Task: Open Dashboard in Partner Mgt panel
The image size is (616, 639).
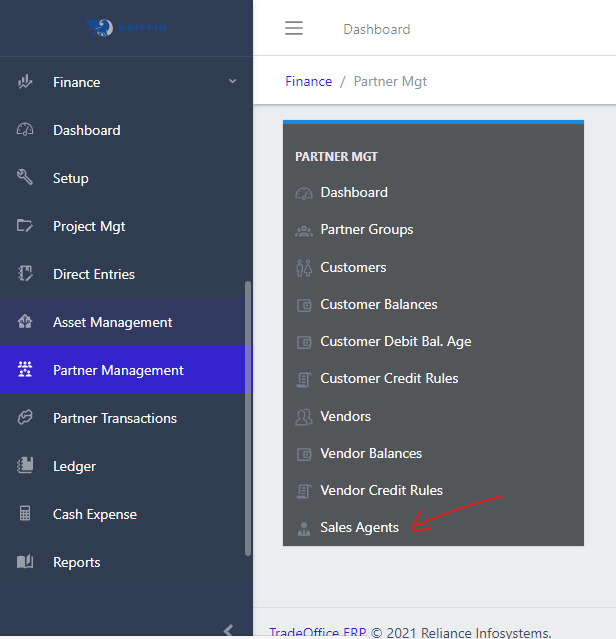Action: 354,192
